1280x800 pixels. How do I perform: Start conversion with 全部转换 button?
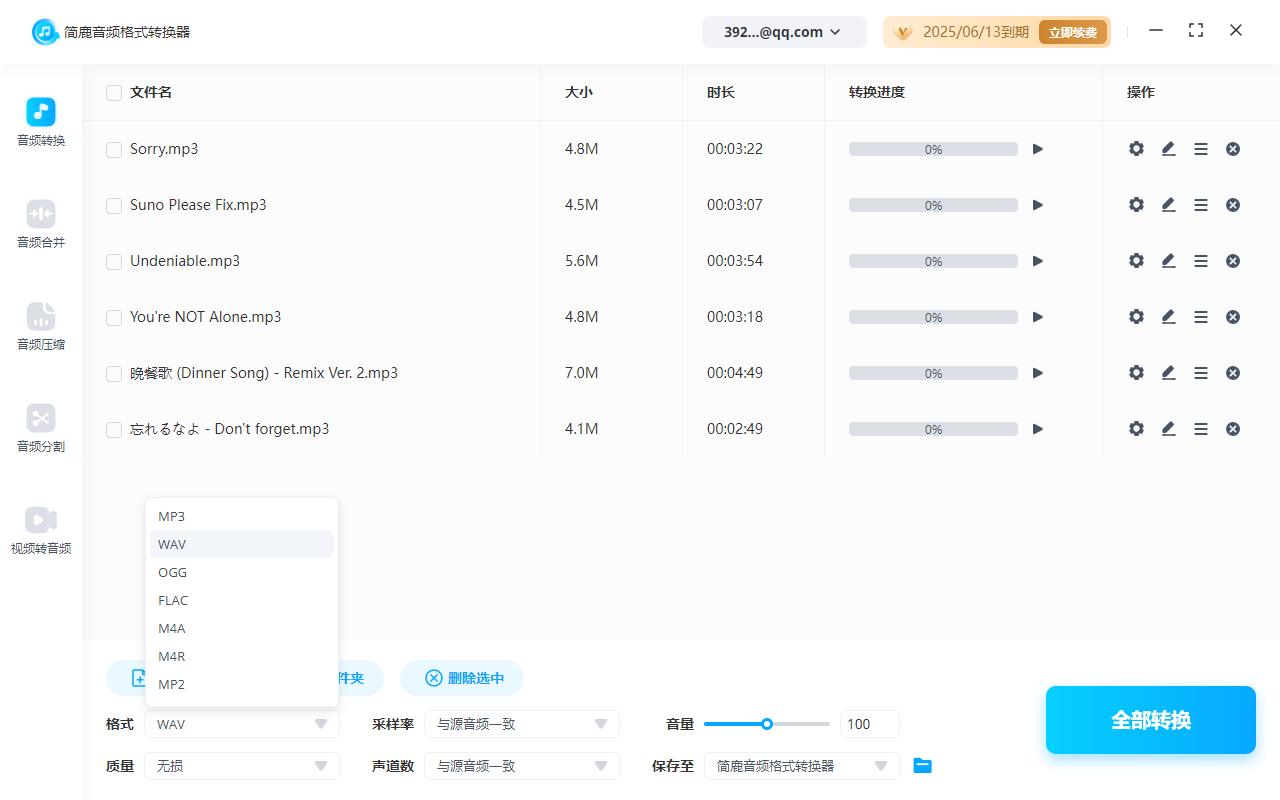click(1150, 719)
